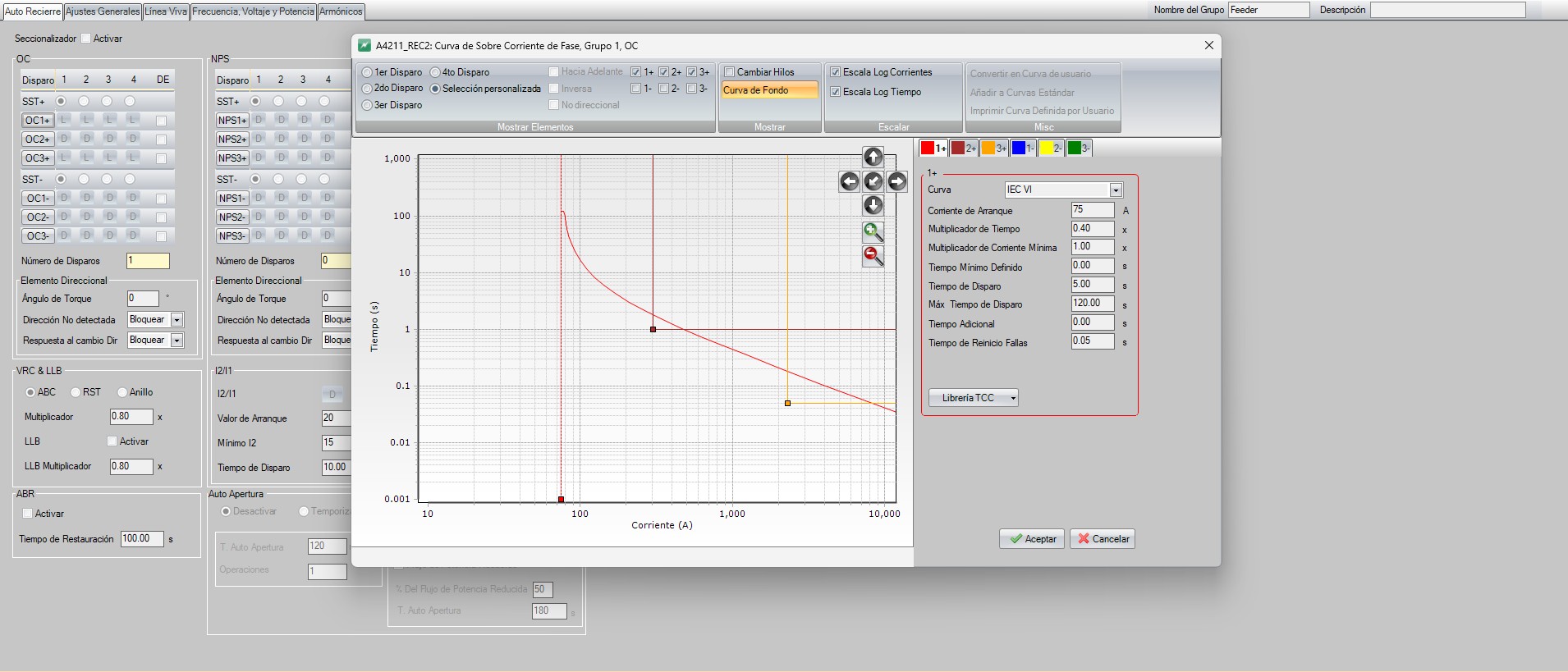The image size is (1568, 672).
Task: Open the Librería TCC dropdown button
Action: (x=974, y=398)
